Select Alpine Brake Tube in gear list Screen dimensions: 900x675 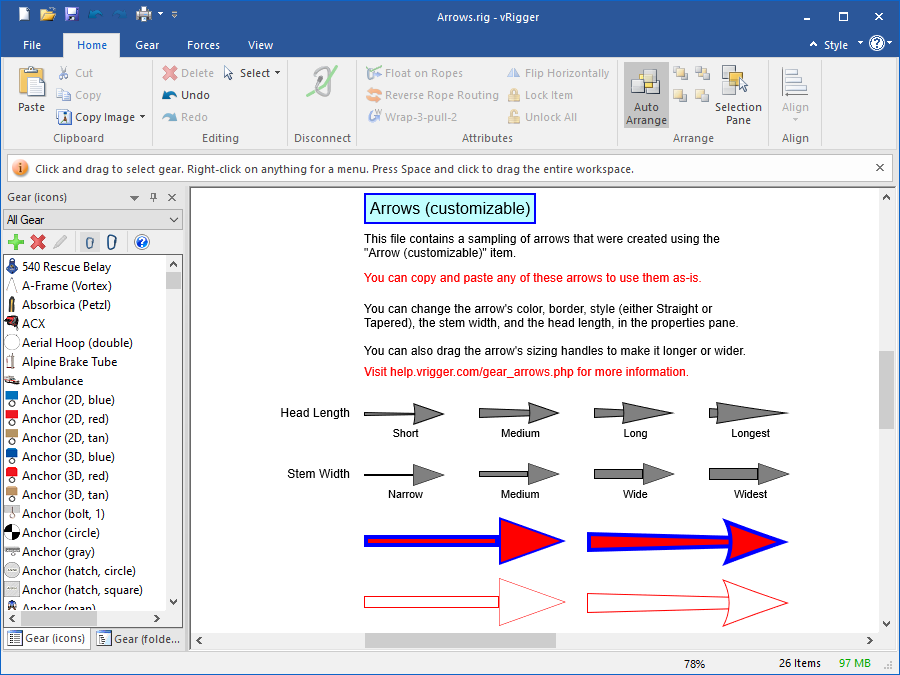coord(69,362)
